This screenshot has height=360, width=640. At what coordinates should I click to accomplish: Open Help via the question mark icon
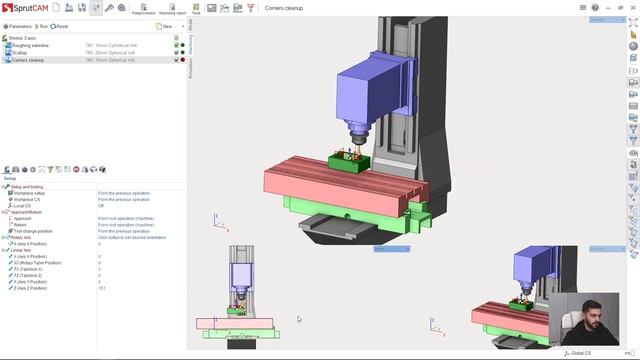[x=595, y=7]
